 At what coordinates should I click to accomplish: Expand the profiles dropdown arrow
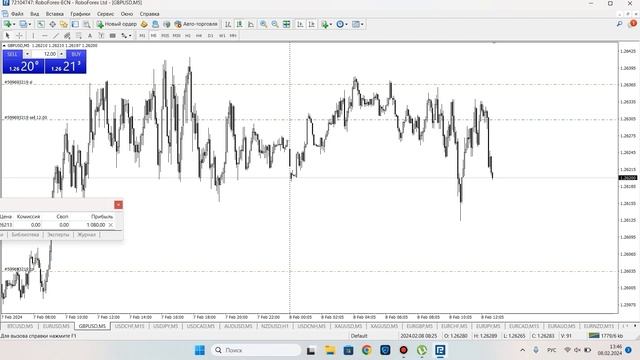pyautogui.click(x=30, y=24)
